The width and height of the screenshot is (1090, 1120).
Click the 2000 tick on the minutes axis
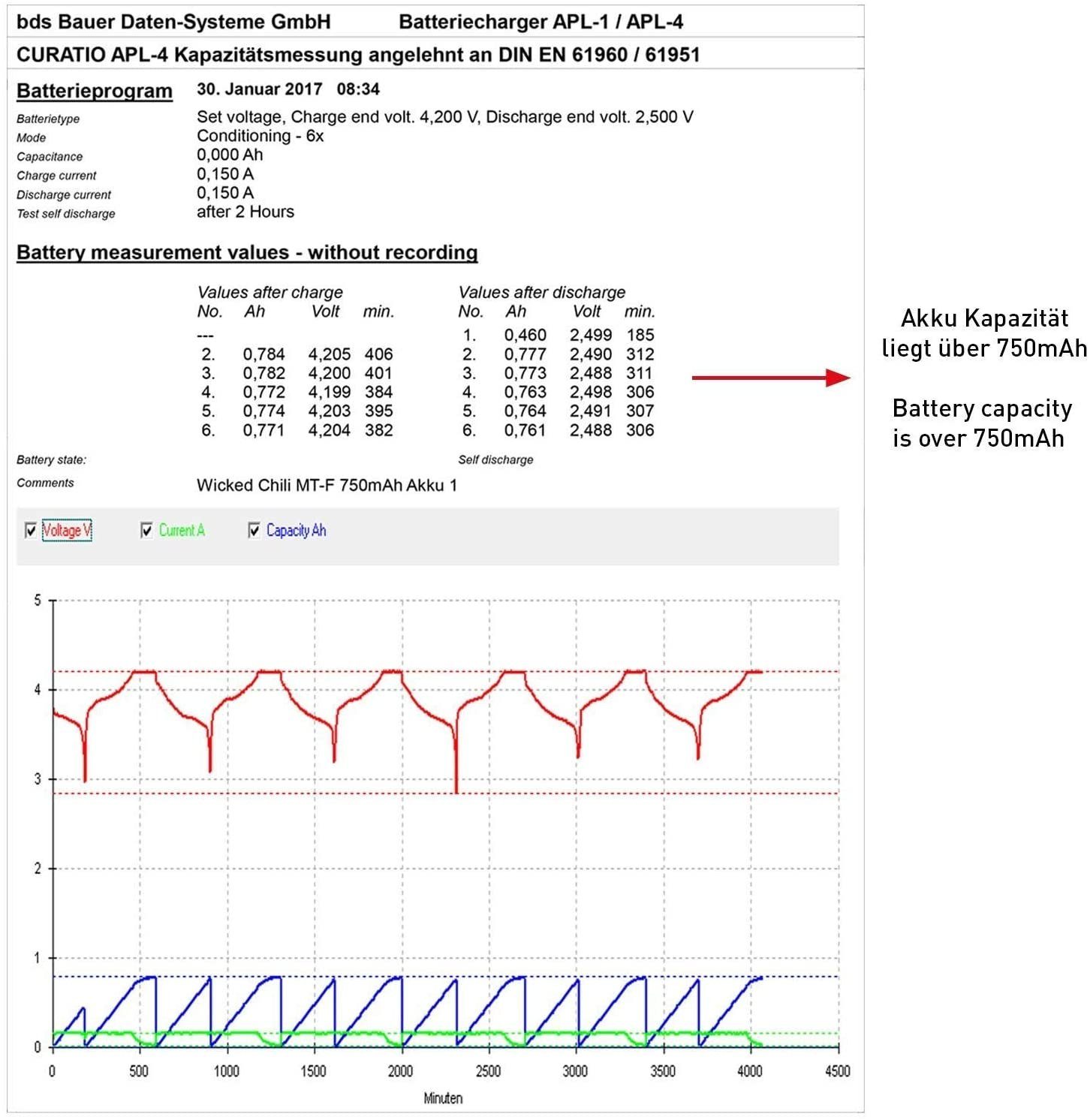point(400,1071)
